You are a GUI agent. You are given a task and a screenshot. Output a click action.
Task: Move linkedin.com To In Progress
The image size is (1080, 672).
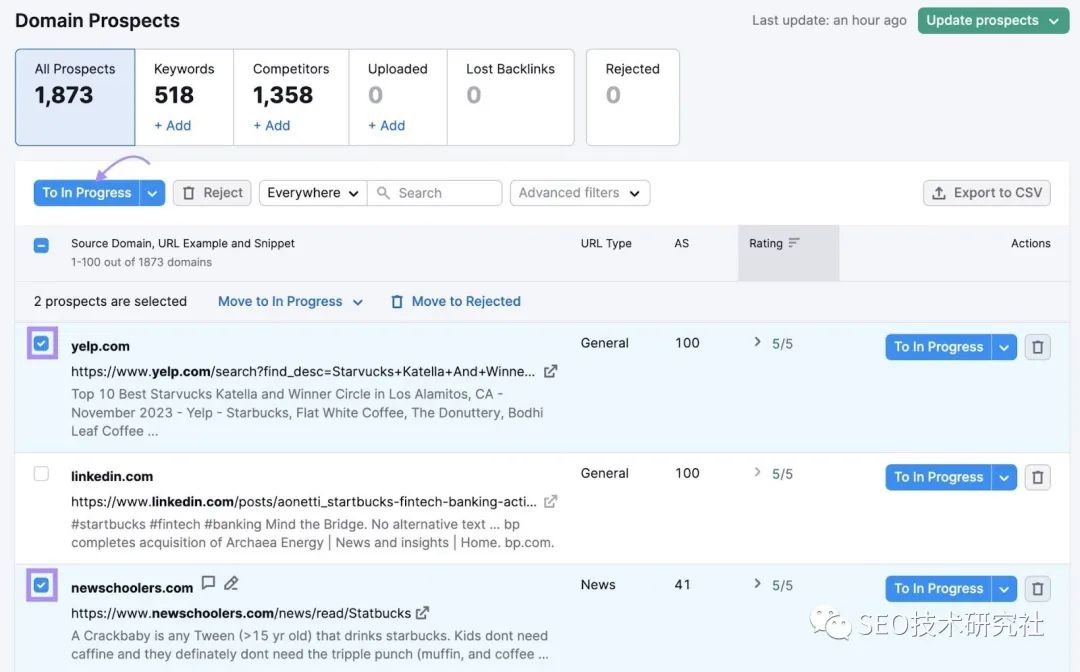pyautogui.click(x=938, y=477)
